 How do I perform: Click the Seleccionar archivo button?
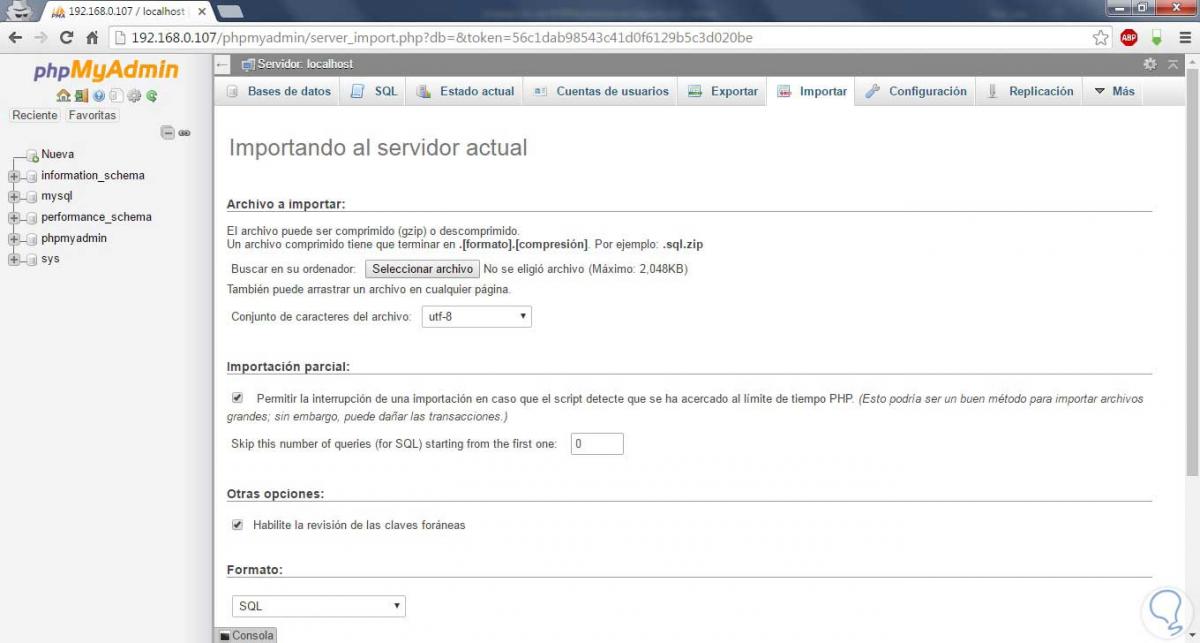422,269
